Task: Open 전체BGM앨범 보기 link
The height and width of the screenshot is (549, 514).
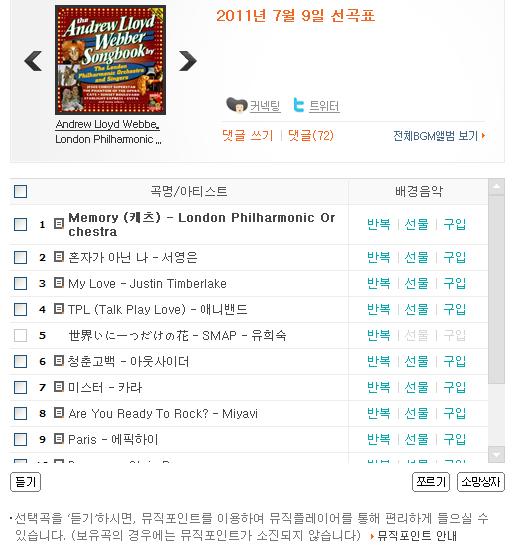Action: click(439, 136)
